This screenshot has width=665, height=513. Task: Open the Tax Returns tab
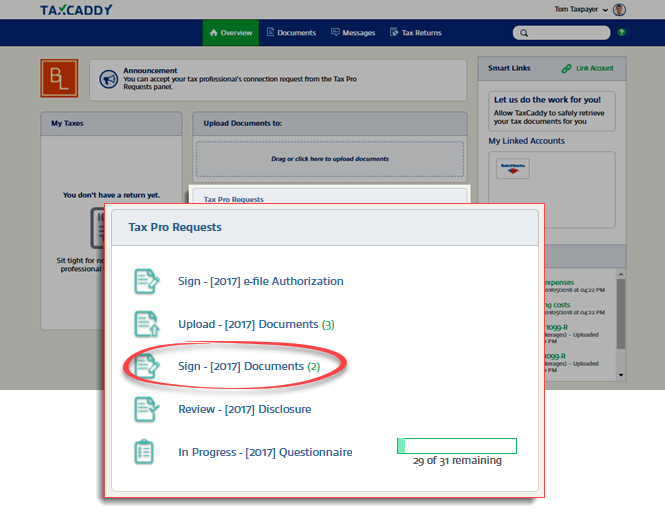[416, 33]
